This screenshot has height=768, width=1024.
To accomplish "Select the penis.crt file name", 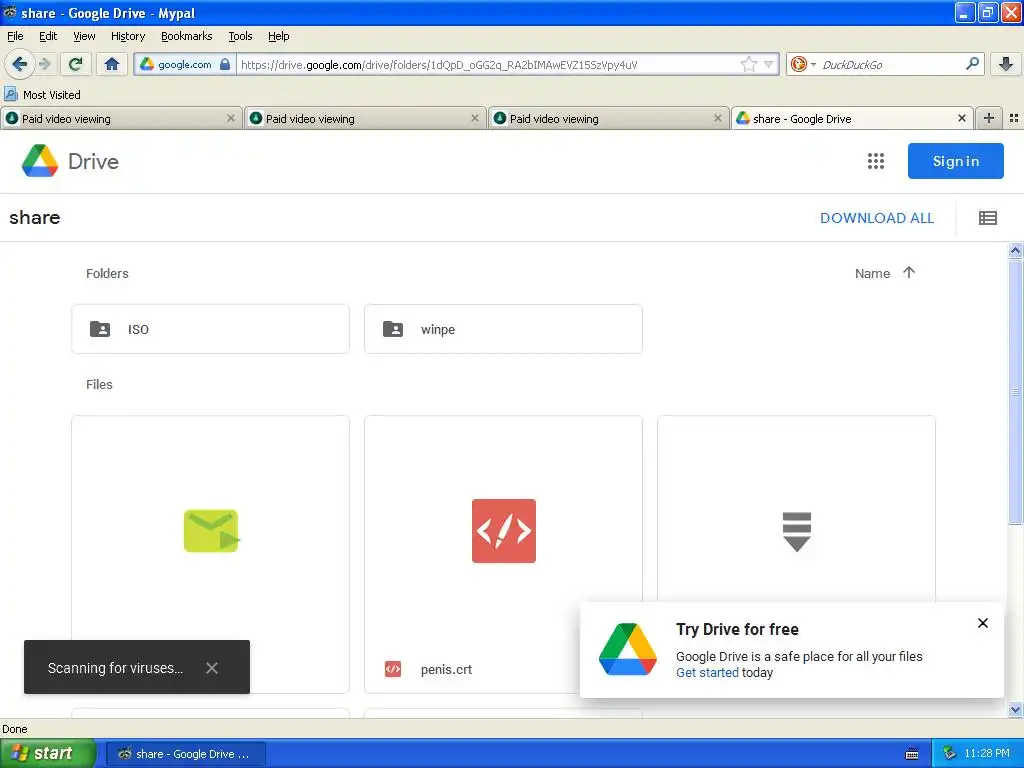I will [x=446, y=669].
